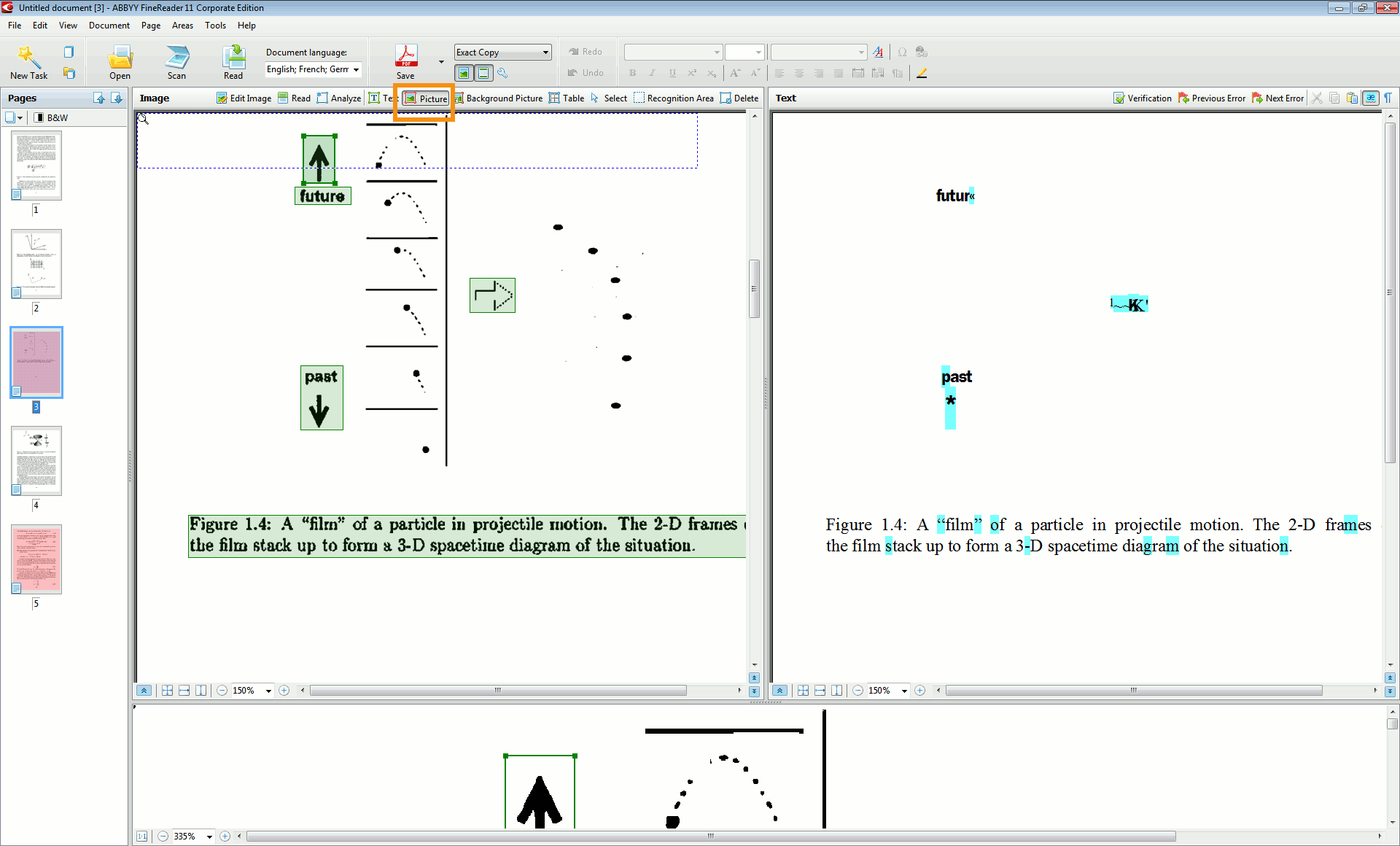Screen dimensions: 1400x846
Task: Click the New Task wand icon
Action: click(28, 57)
